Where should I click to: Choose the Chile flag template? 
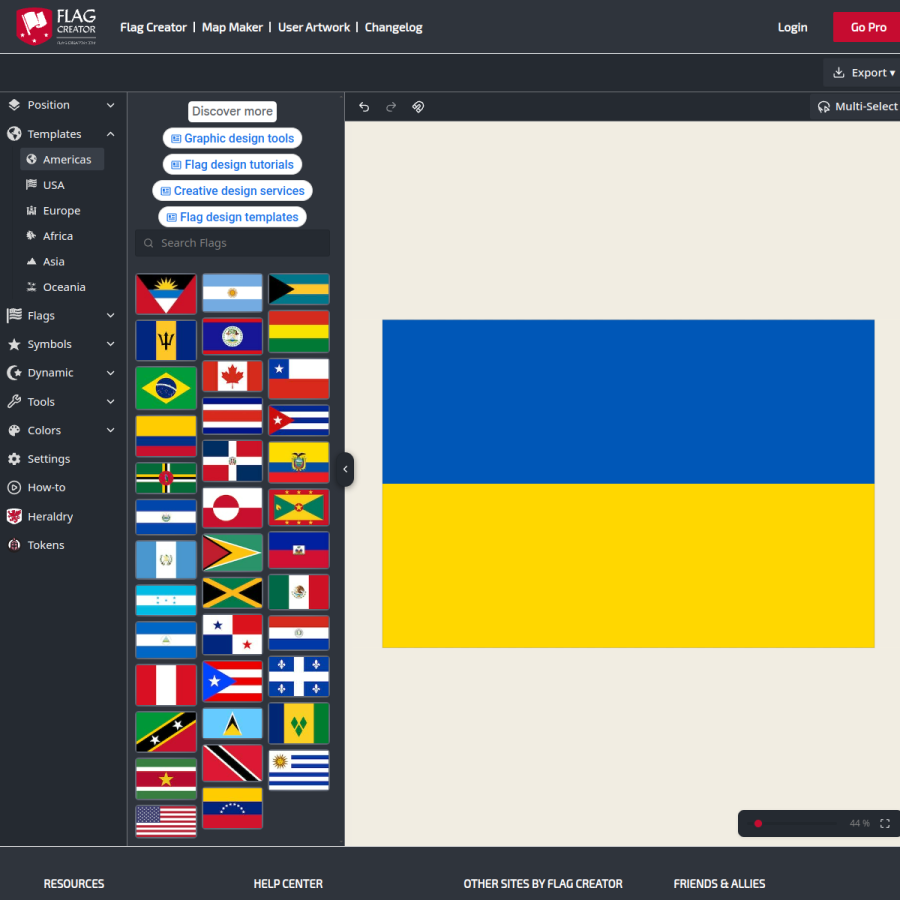(298, 378)
